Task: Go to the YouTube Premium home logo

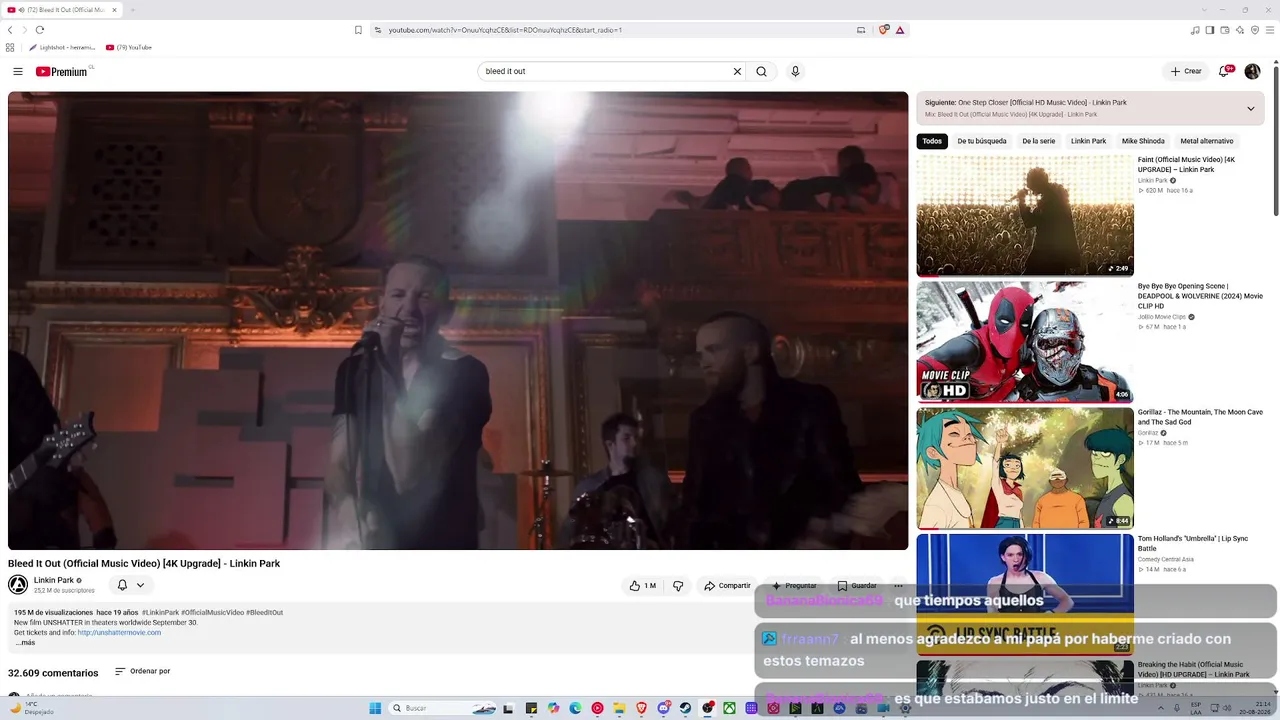Action: pyautogui.click(x=62, y=71)
